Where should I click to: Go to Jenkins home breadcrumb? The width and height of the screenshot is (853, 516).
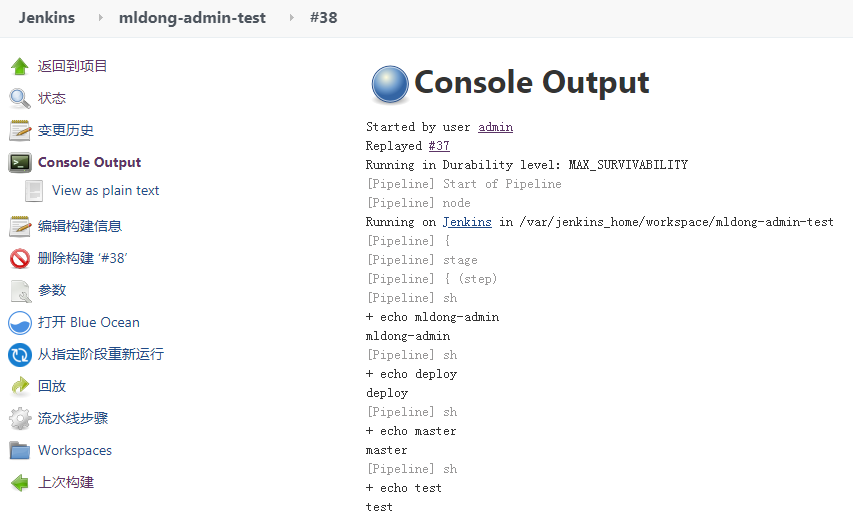[x=46, y=18]
